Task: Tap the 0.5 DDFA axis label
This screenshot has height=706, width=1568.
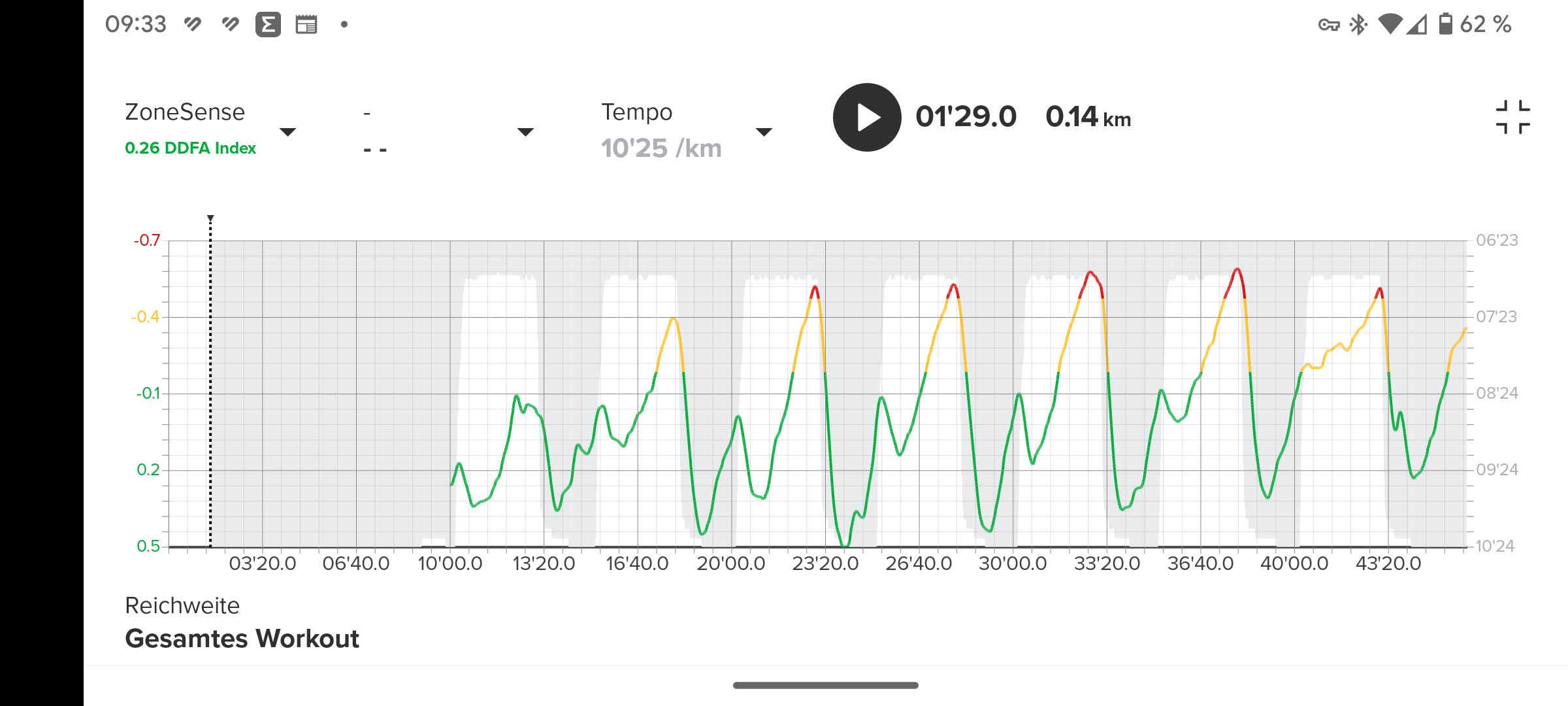Action: click(148, 546)
